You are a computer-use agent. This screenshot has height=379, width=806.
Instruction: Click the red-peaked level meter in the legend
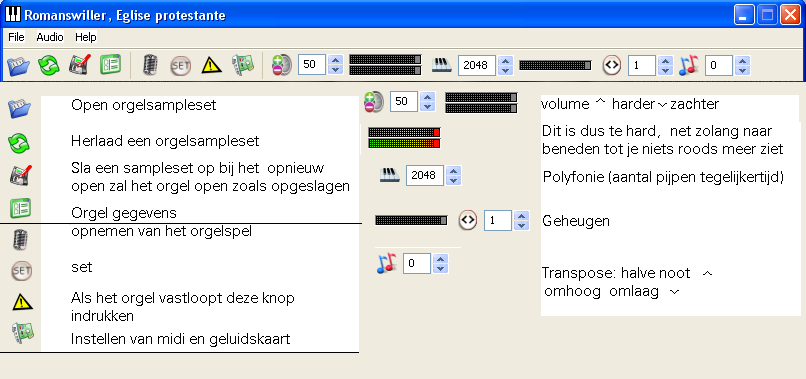coord(404,138)
